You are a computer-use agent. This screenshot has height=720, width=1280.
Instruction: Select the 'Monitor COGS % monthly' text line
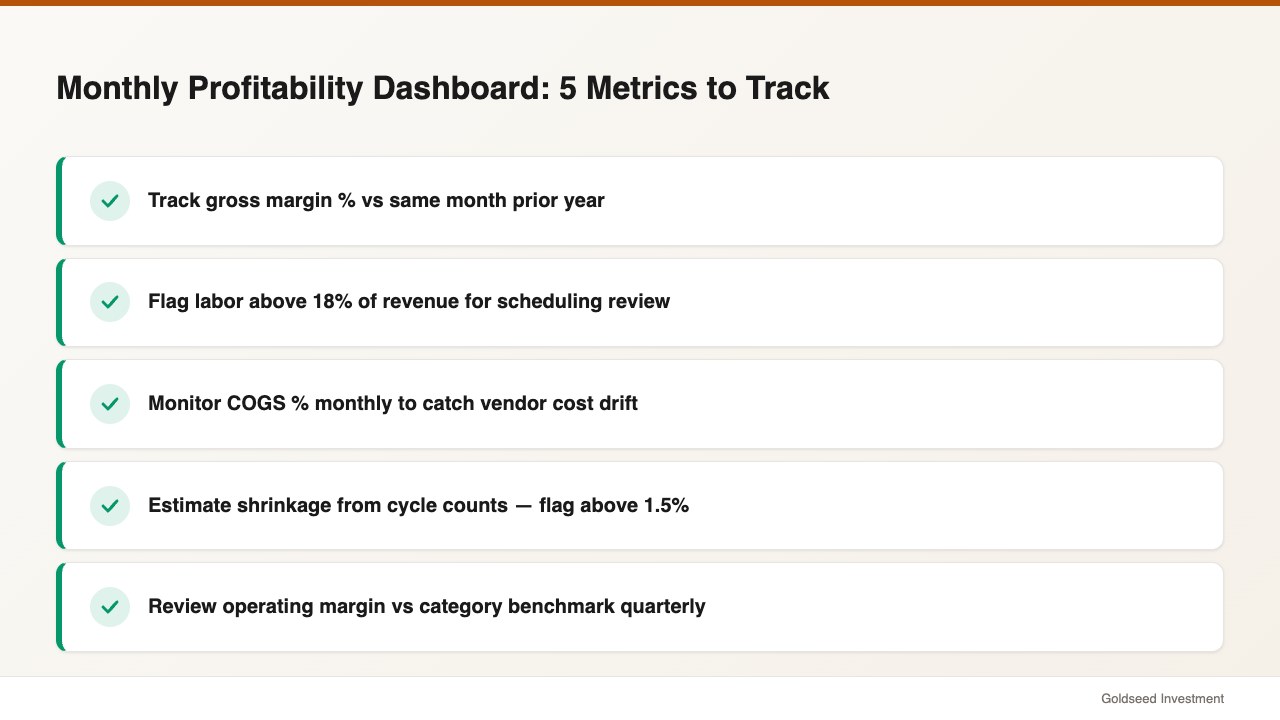pos(393,403)
